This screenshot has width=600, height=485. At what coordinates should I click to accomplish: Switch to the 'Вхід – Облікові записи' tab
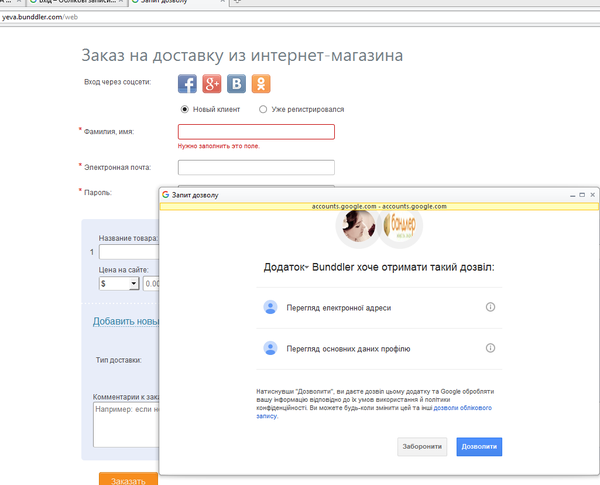point(77,2)
